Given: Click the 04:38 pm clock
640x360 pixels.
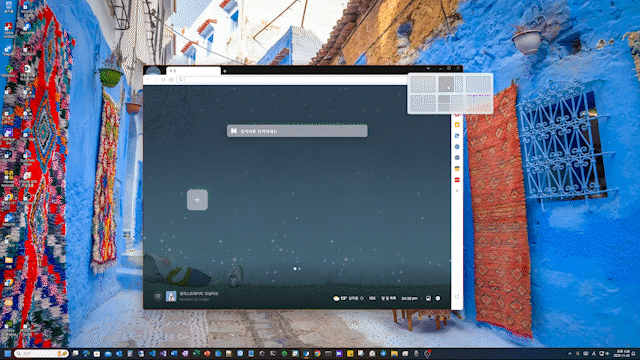Looking at the screenshot, I should (x=409, y=298).
